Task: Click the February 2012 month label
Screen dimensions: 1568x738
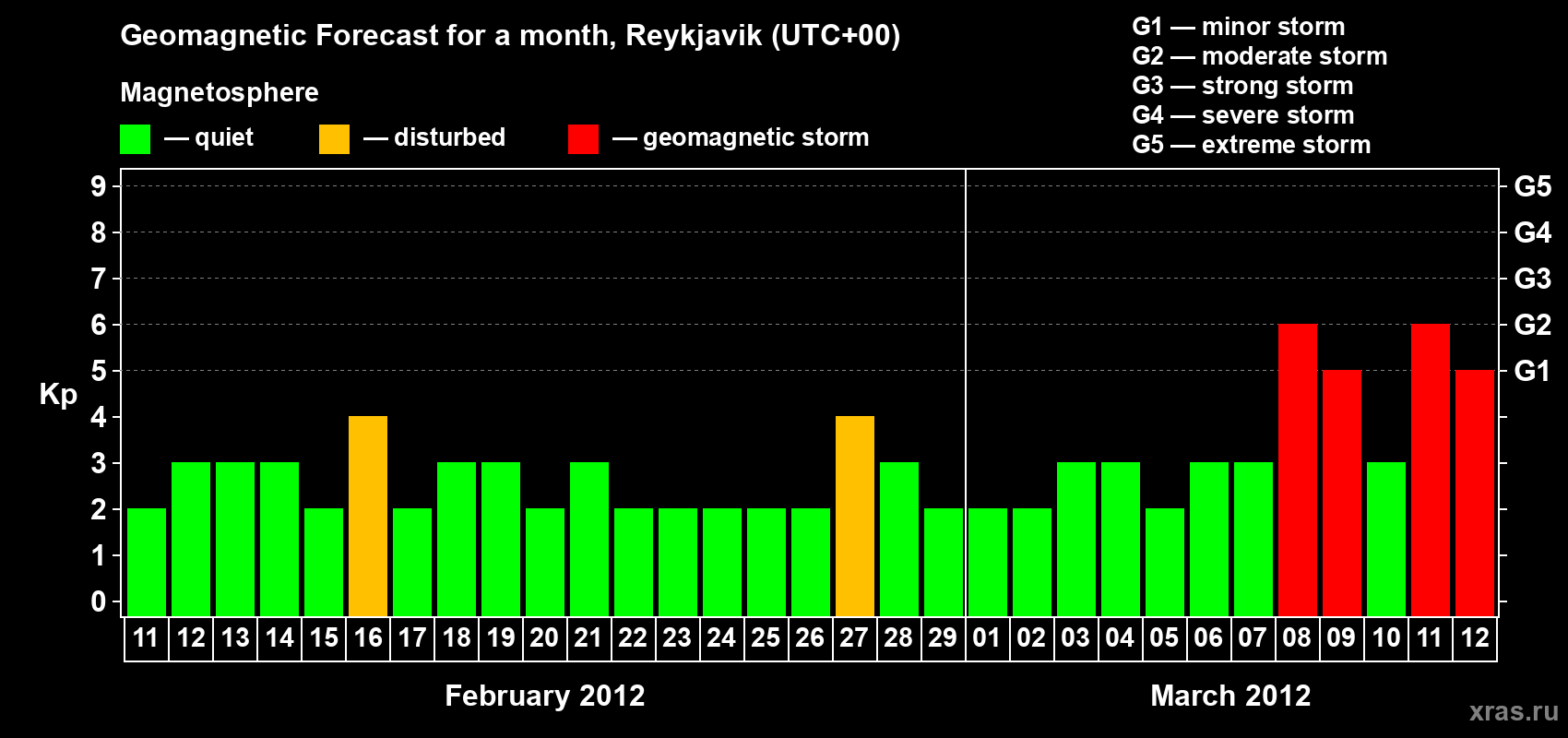Action: coord(545,696)
